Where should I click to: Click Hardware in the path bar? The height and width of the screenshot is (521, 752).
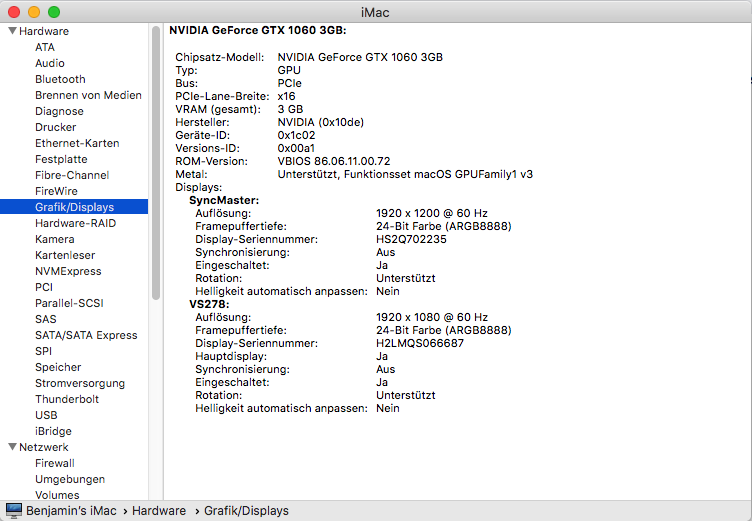(x=159, y=510)
